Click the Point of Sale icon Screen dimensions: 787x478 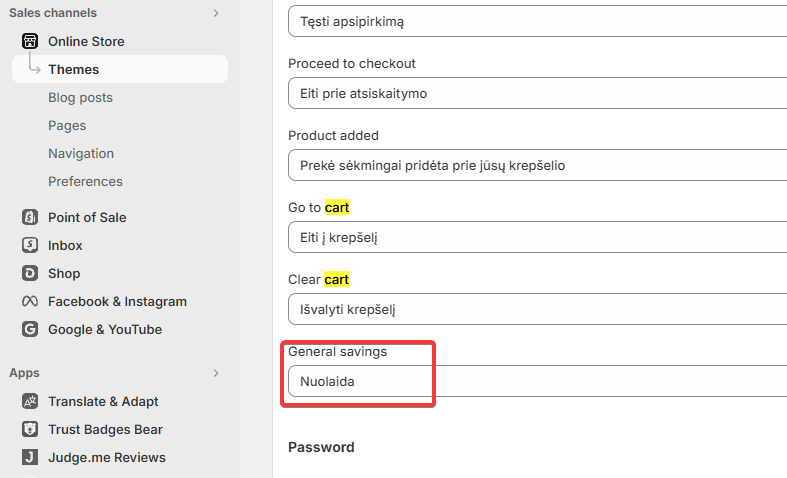[29, 217]
